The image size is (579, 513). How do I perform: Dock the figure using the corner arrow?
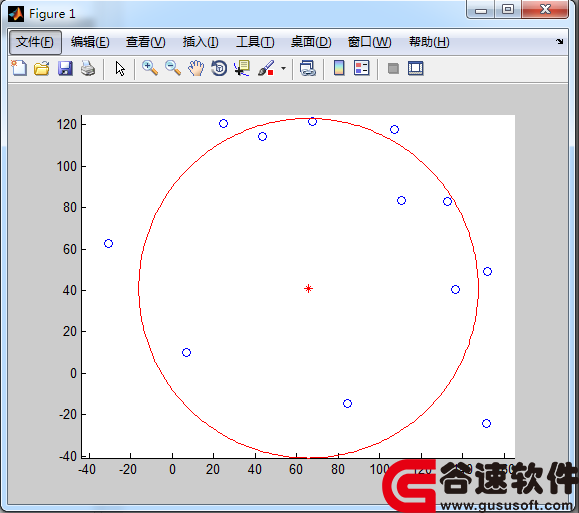(560, 41)
